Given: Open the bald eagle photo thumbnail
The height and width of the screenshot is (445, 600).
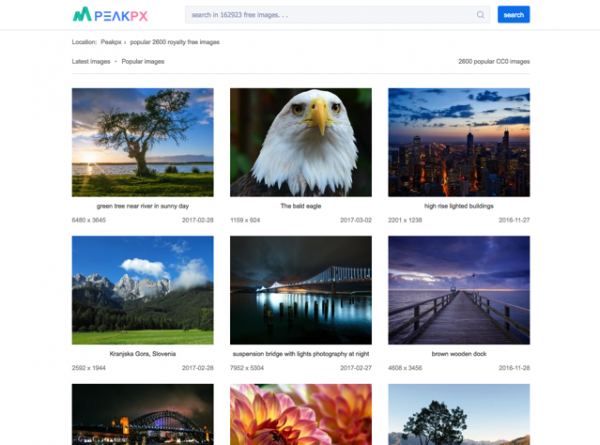Looking at the screenshot, I should tap(301, 142).
